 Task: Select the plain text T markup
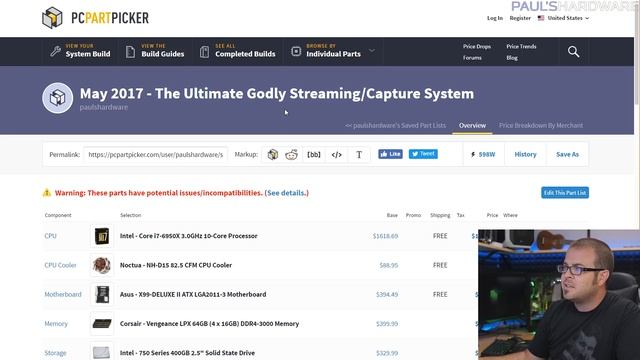359,155
